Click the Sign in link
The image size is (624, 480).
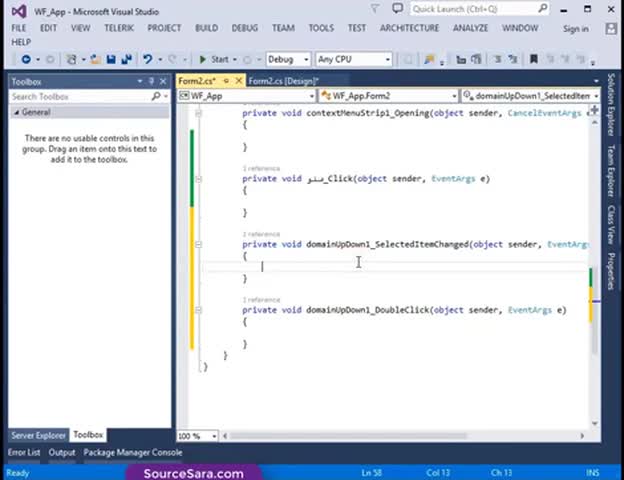[575, 29]
